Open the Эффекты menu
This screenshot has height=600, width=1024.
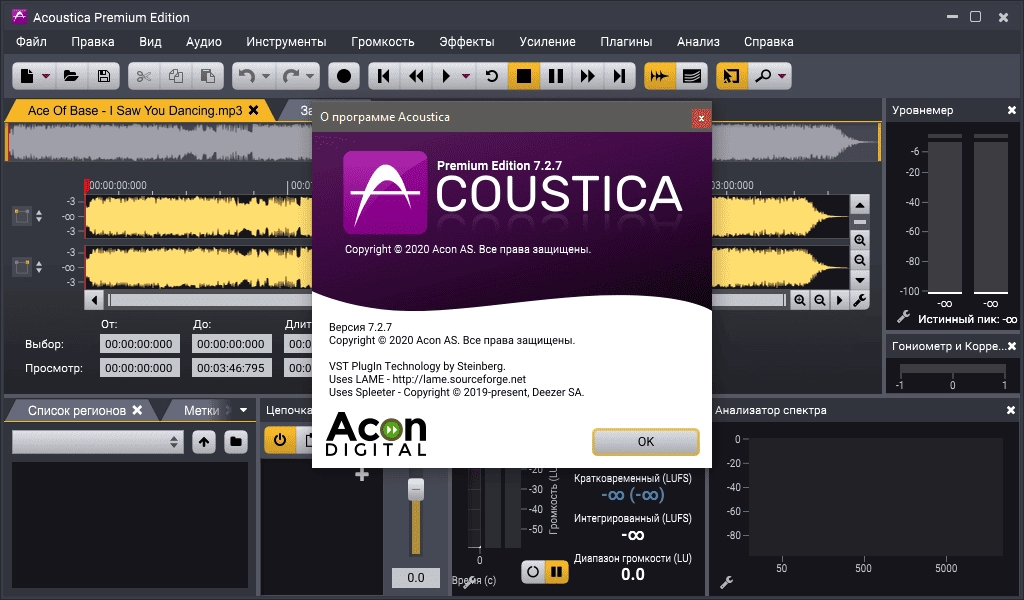coord(467,42)
